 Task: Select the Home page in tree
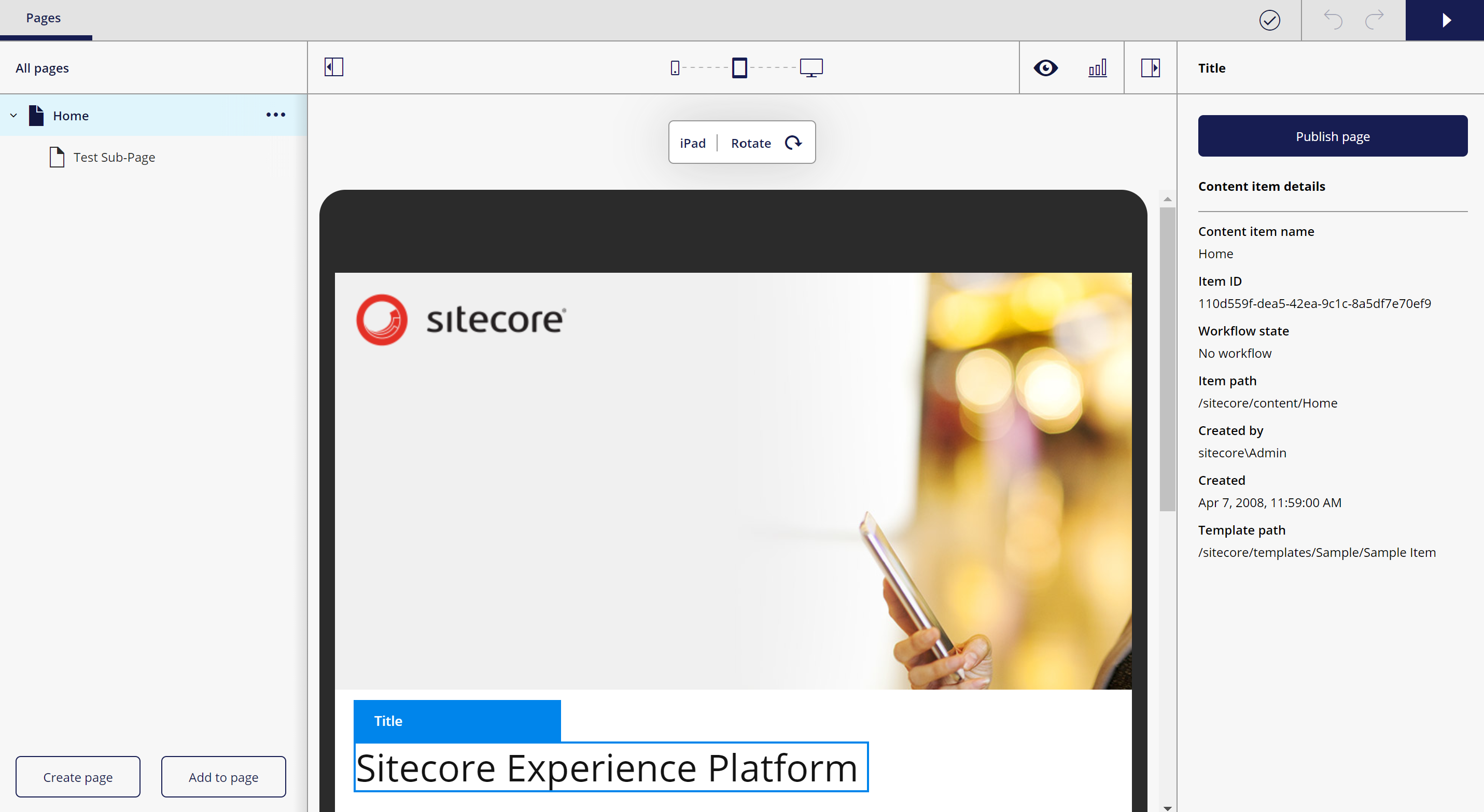[x=153, y=115]
